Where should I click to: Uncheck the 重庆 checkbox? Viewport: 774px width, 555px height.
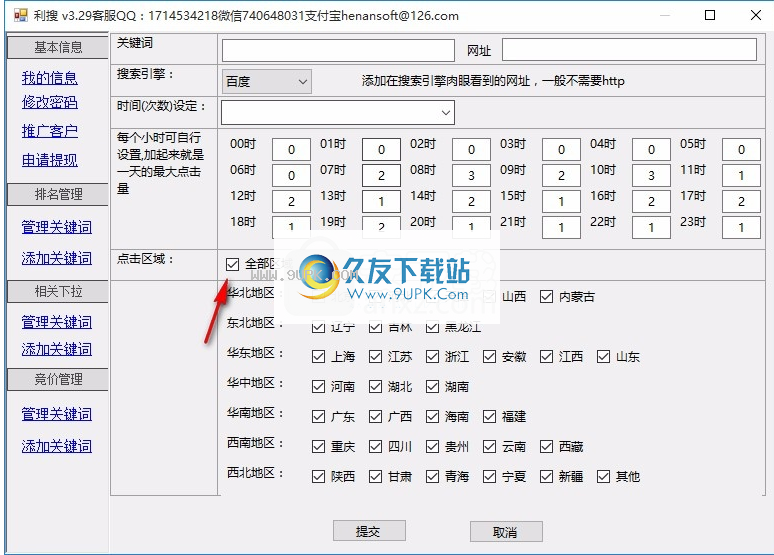click(x=318, y=447)
